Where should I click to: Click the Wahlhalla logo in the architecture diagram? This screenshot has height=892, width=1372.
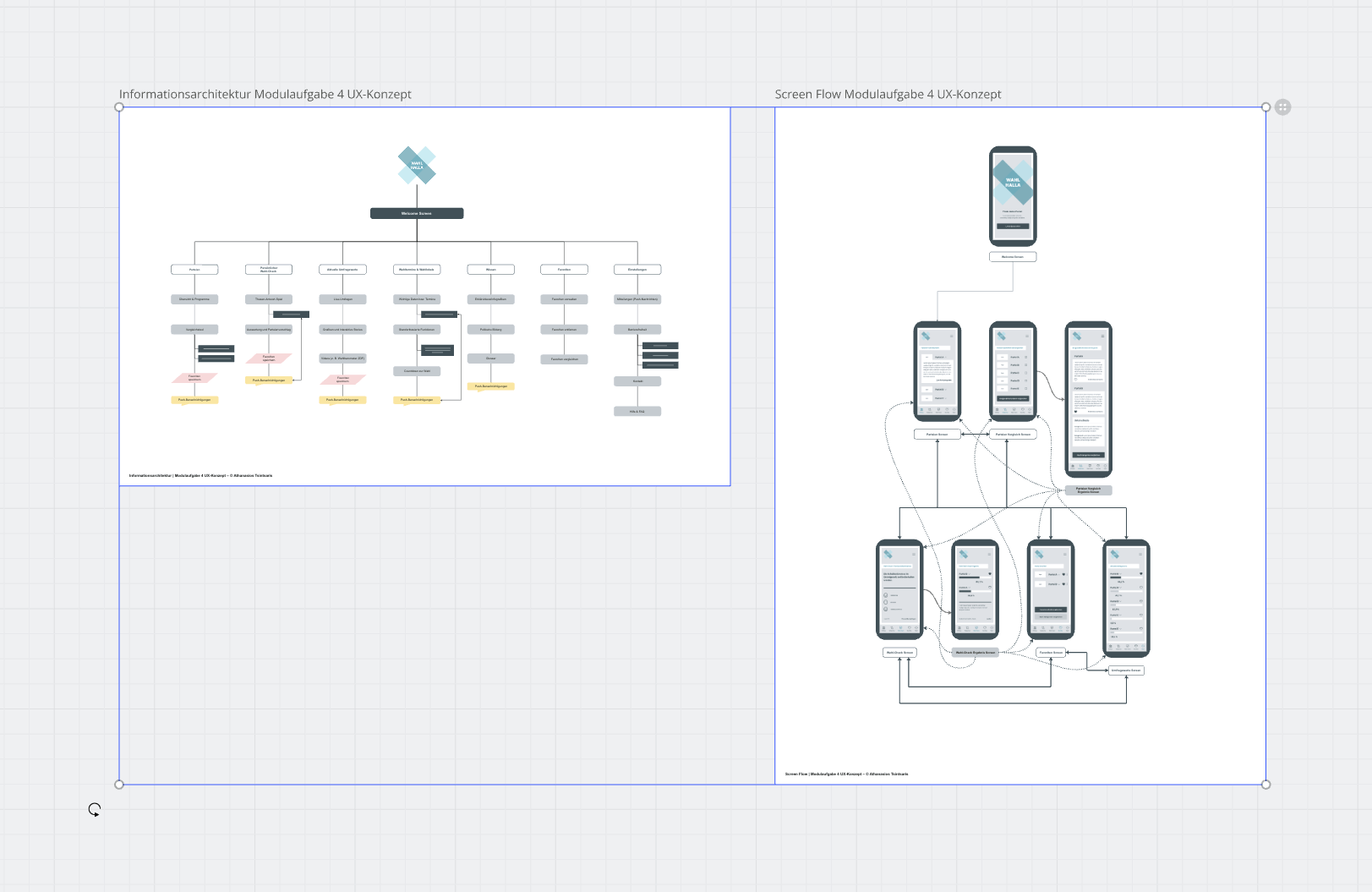(x=417, y=166)
